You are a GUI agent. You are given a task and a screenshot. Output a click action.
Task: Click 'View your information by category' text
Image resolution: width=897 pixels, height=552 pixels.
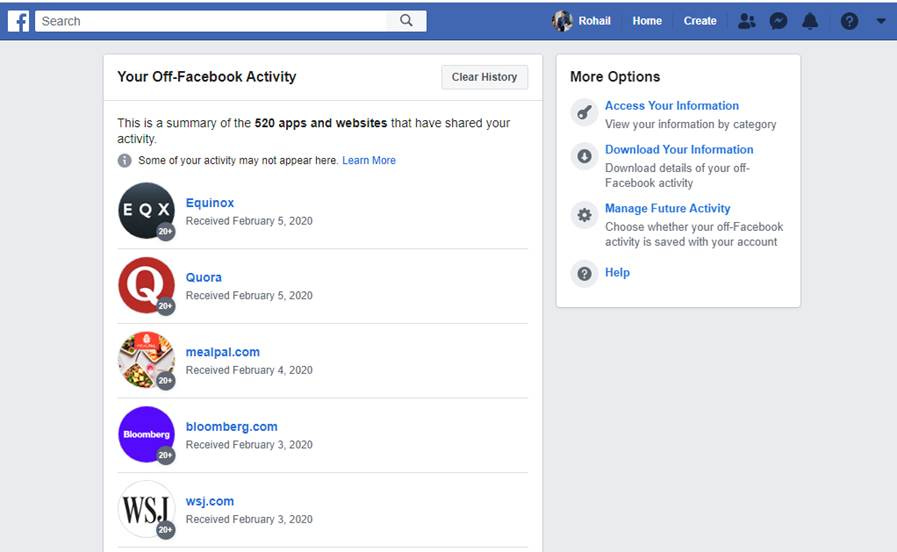coord(690,125)
